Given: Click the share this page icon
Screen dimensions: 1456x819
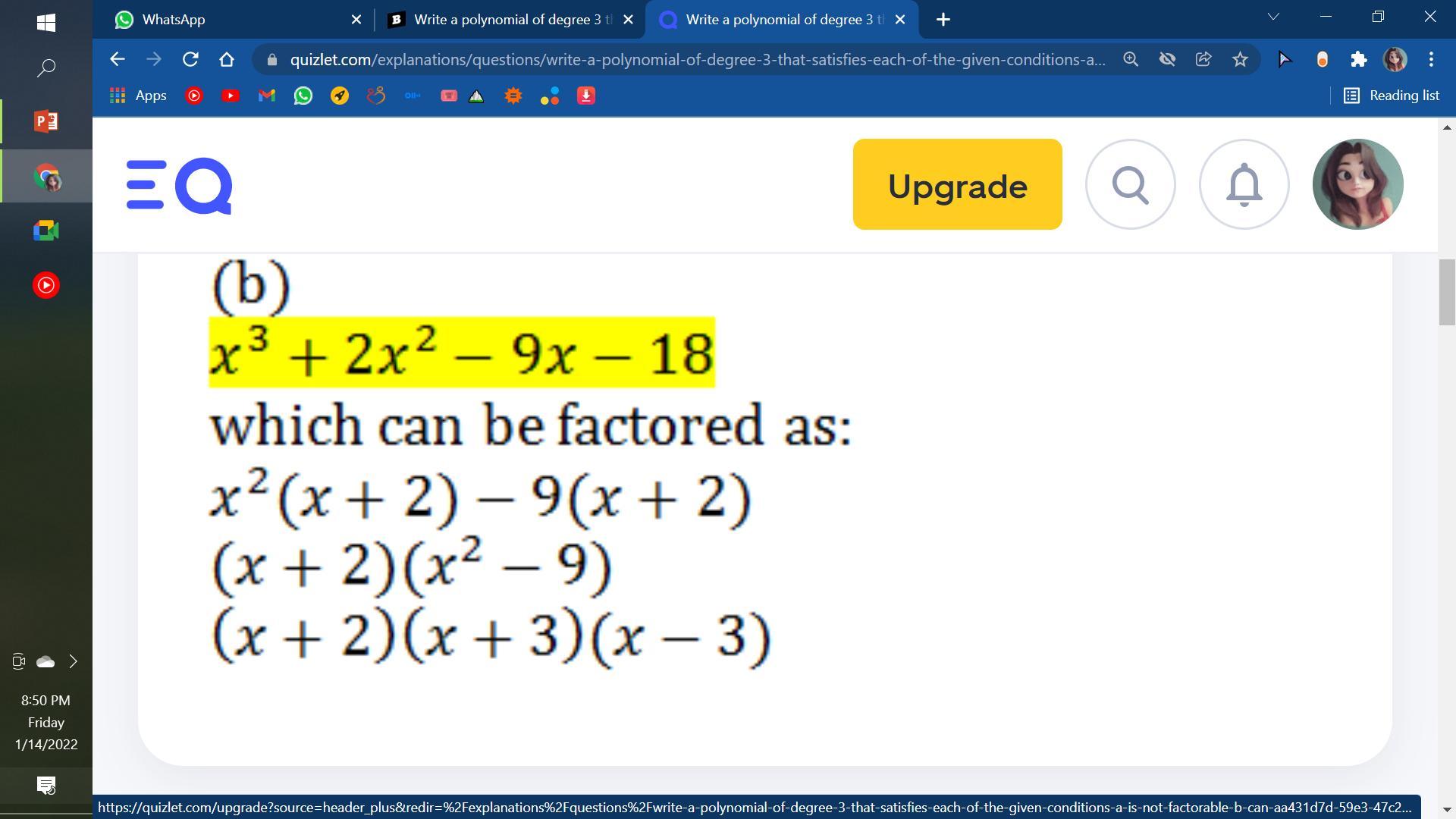Looking at the screenshot, I should (1203, 59).
